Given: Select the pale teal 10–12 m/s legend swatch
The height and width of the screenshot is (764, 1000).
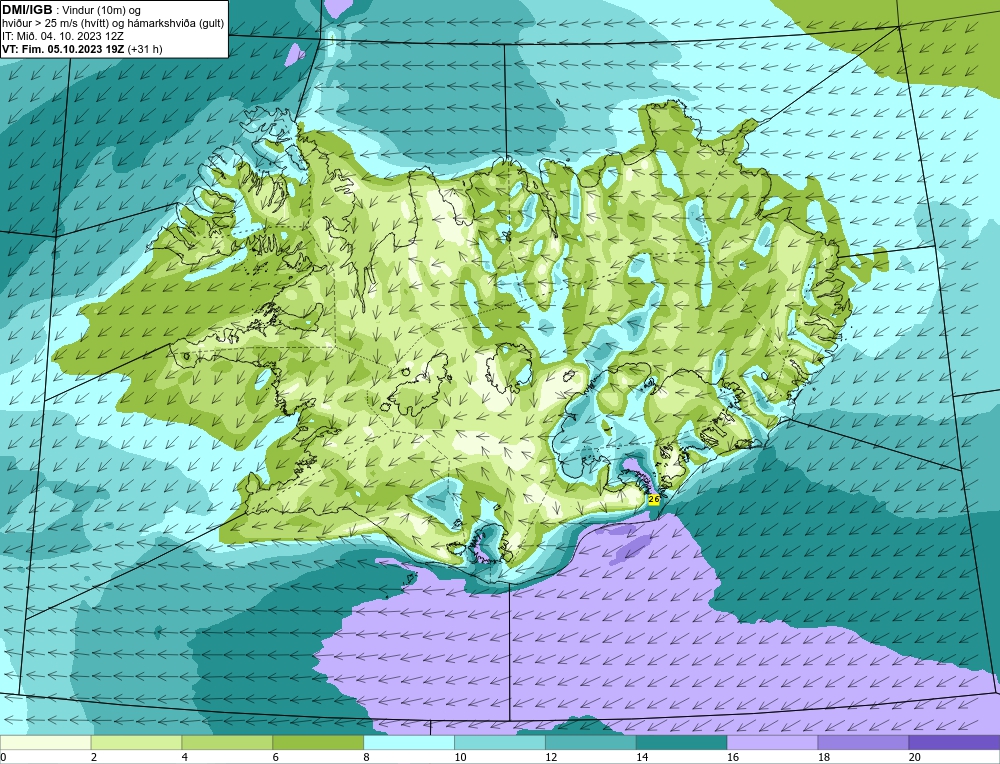Looking at the screenshot, I should (x=500, y=743).
